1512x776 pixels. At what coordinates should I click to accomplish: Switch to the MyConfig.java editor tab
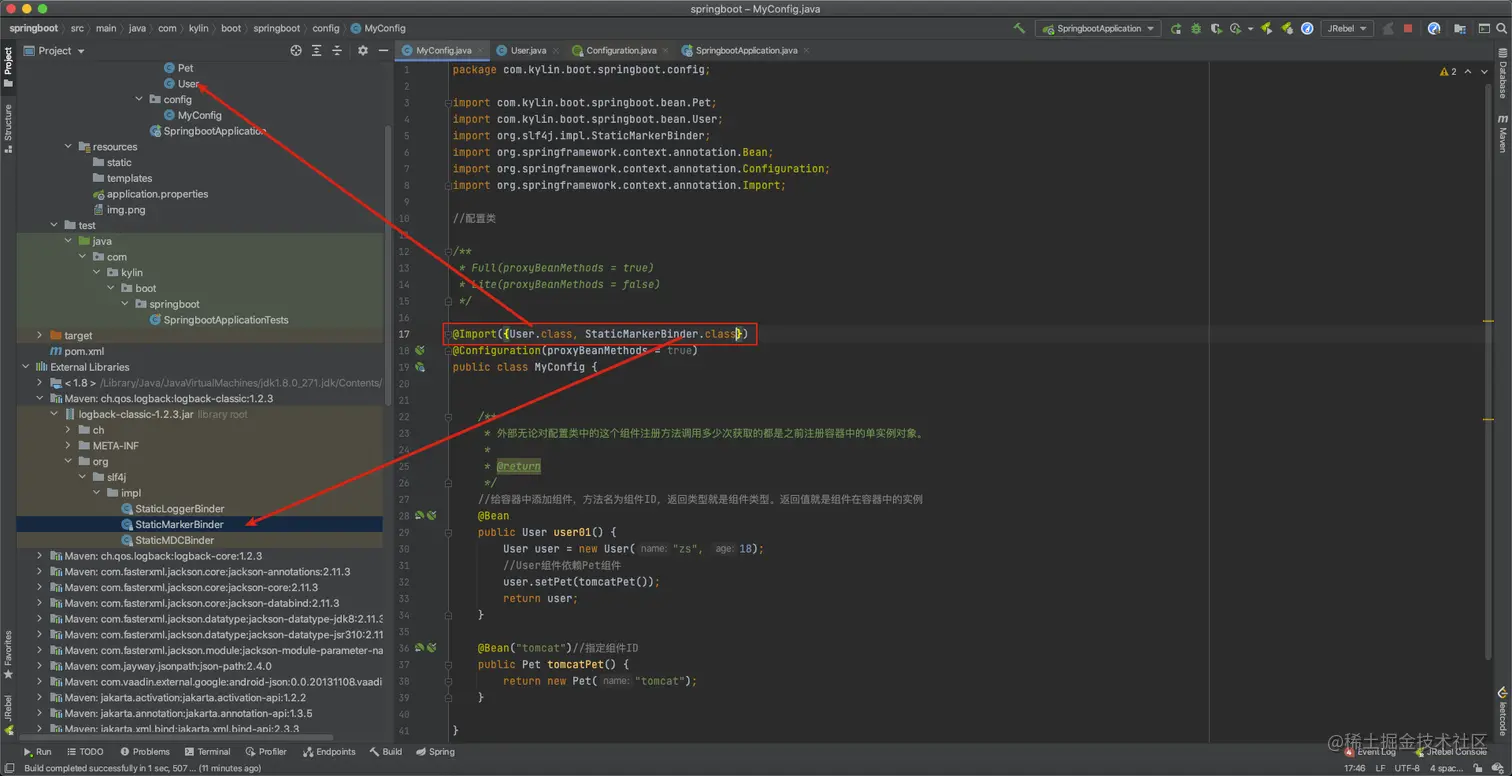[442, 50]
